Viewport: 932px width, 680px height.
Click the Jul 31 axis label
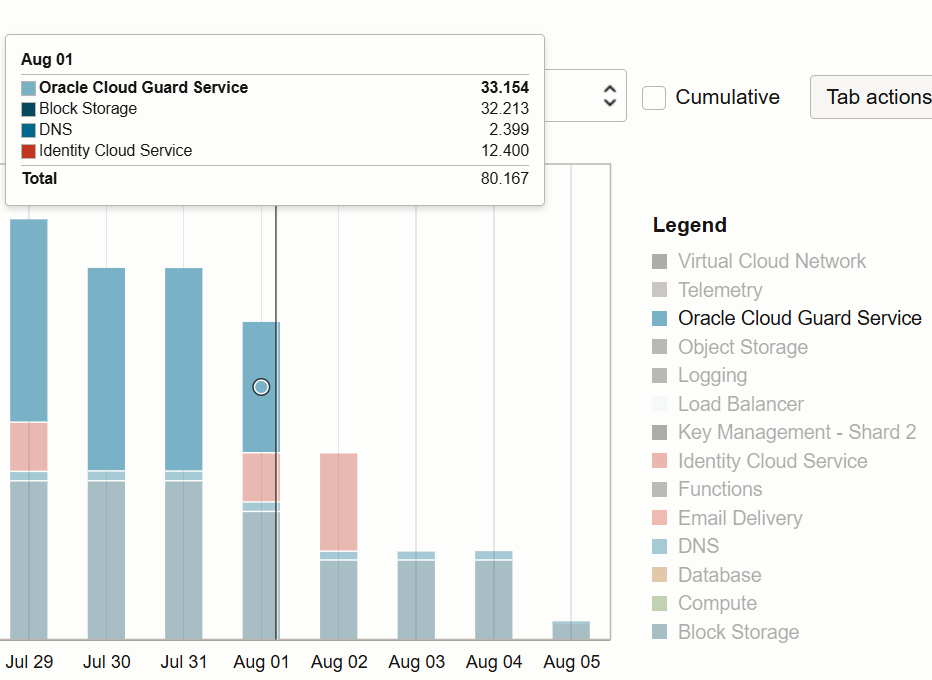[184, 662]
